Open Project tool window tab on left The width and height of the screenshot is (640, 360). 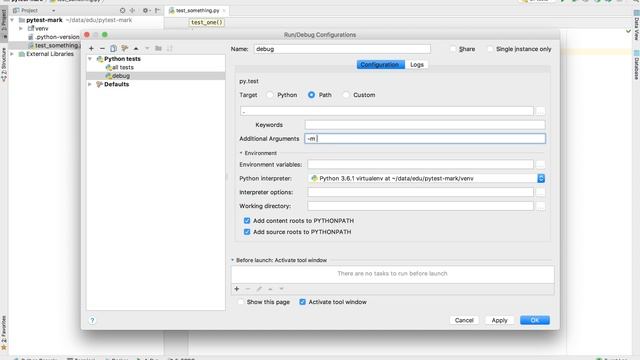point(4,24)
